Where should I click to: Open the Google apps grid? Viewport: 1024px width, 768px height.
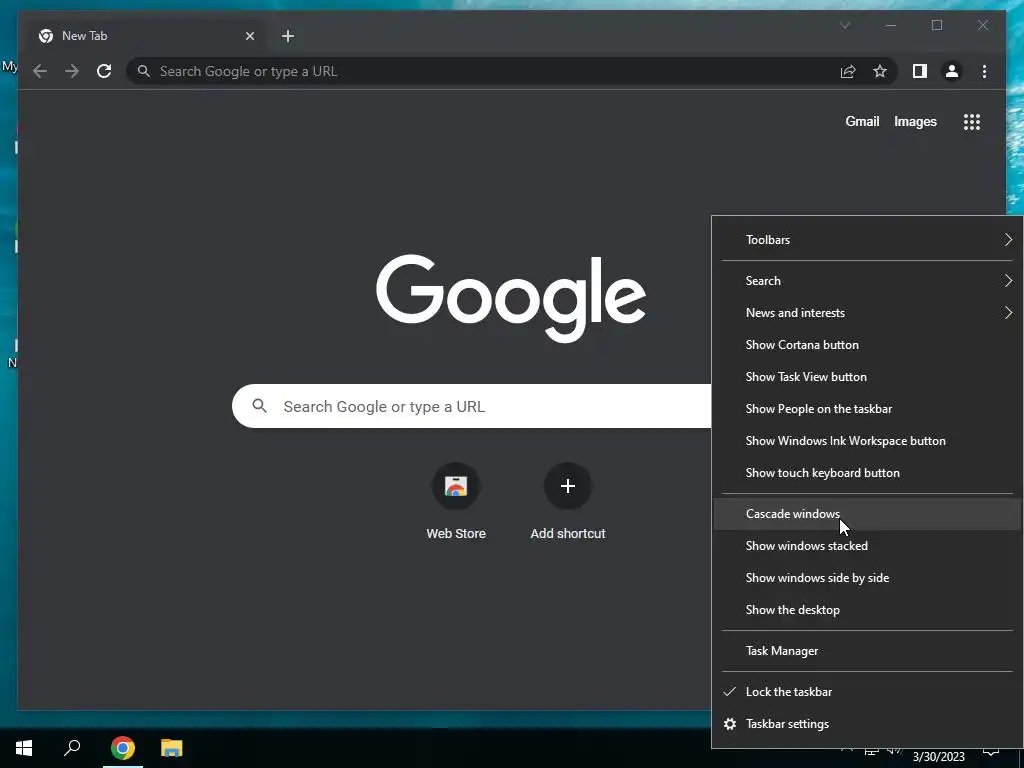tap(972, 121)
